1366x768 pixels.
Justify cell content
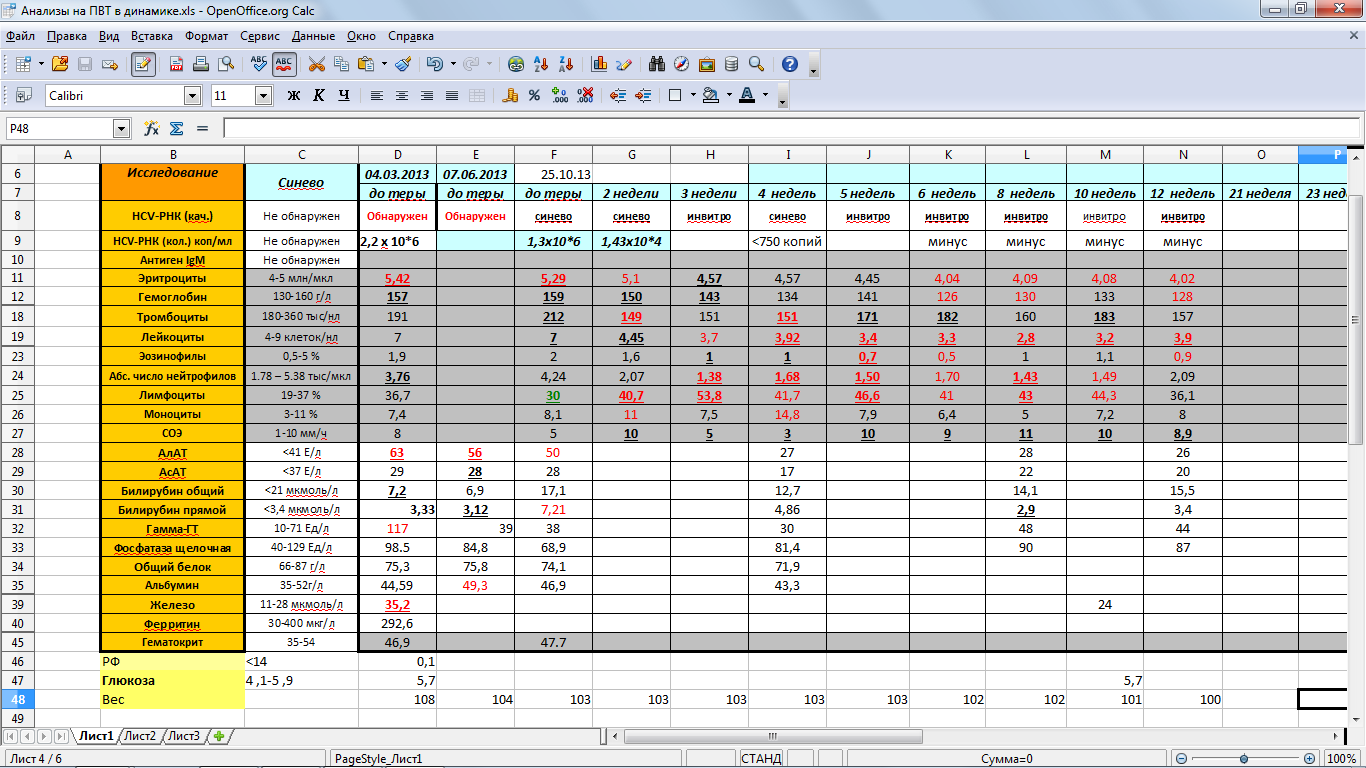pyautogui.click(x=452, y=96)
